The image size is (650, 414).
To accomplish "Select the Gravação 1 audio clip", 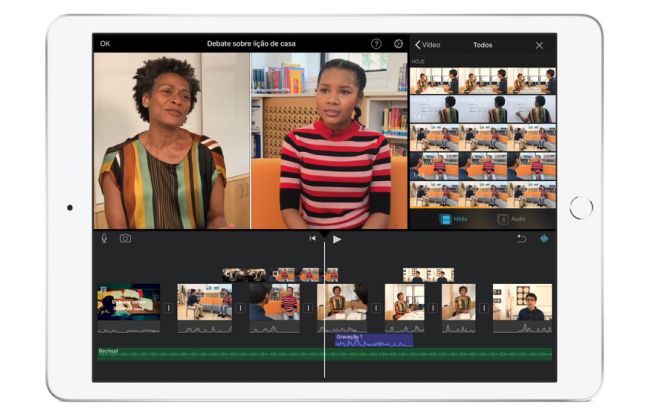I will pyautogui.click(x=374, y=340).
